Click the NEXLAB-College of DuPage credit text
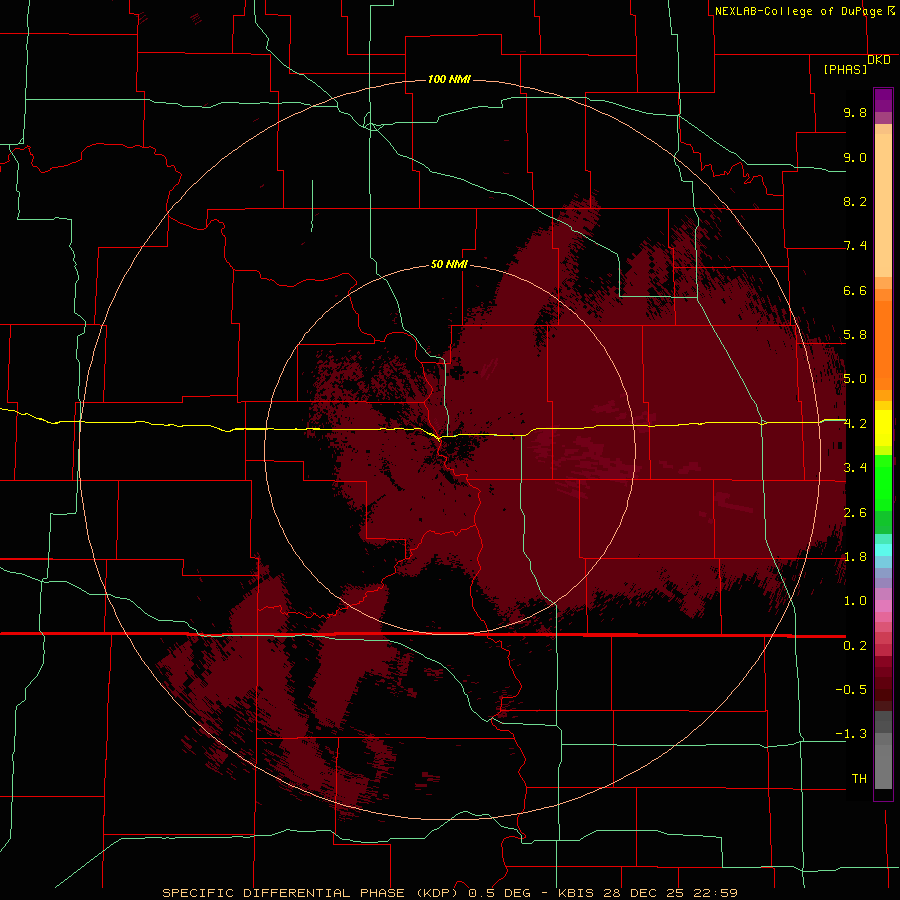This screenshot has width=900, height=900. (800, 11)
